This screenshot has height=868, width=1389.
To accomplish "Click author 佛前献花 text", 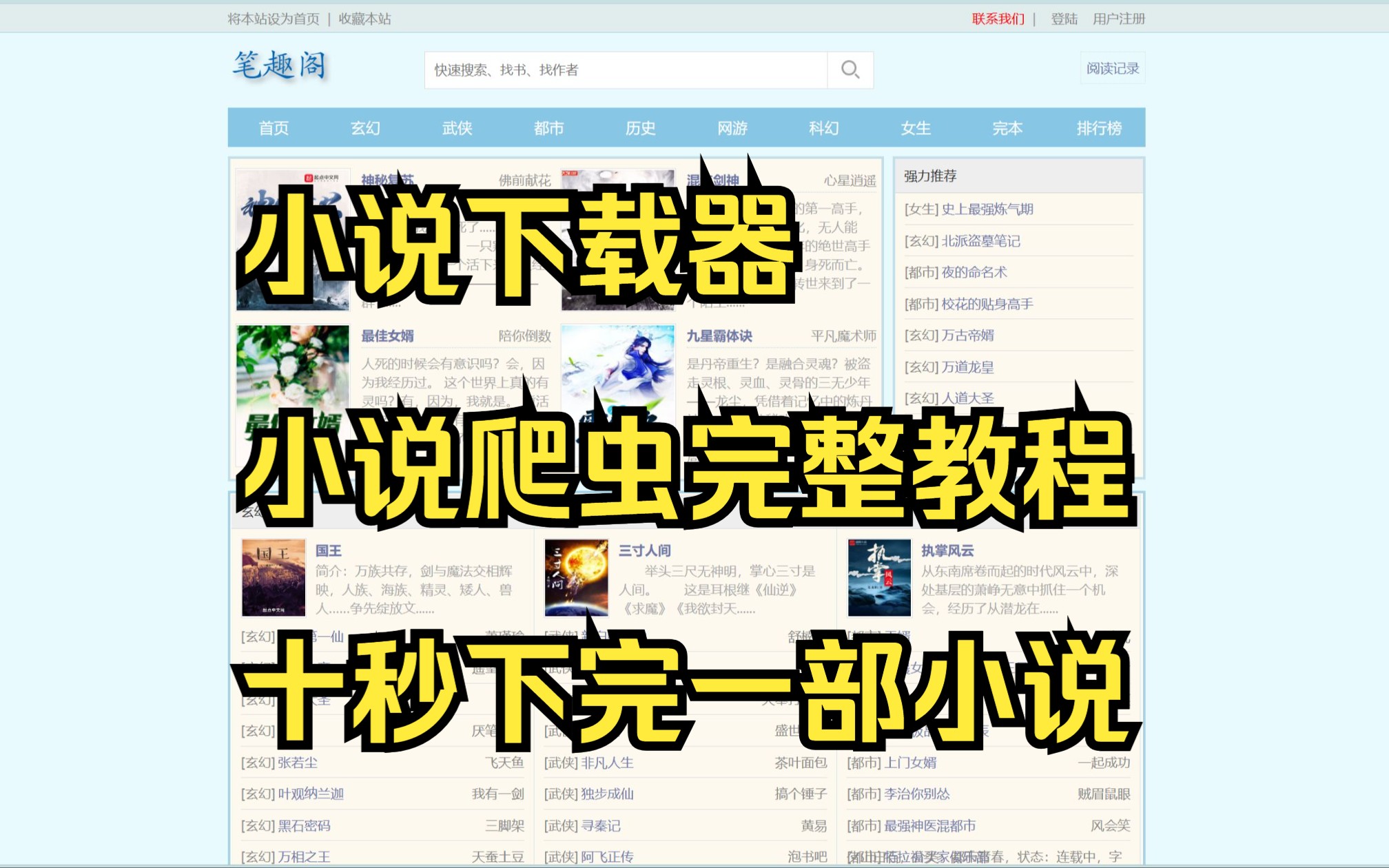I will pyautogui.click(x=525, y=180).
